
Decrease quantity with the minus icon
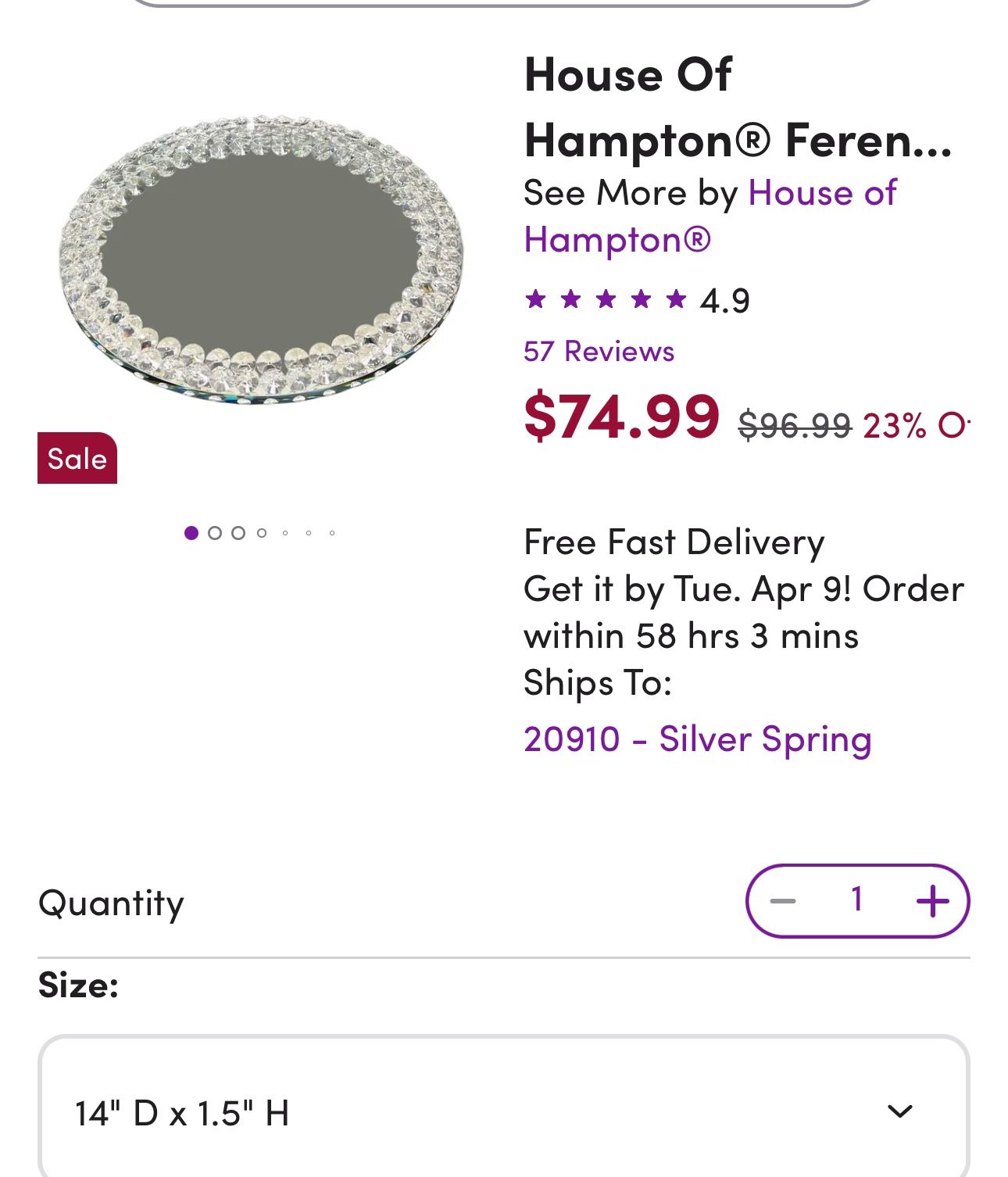coord(782,901)
